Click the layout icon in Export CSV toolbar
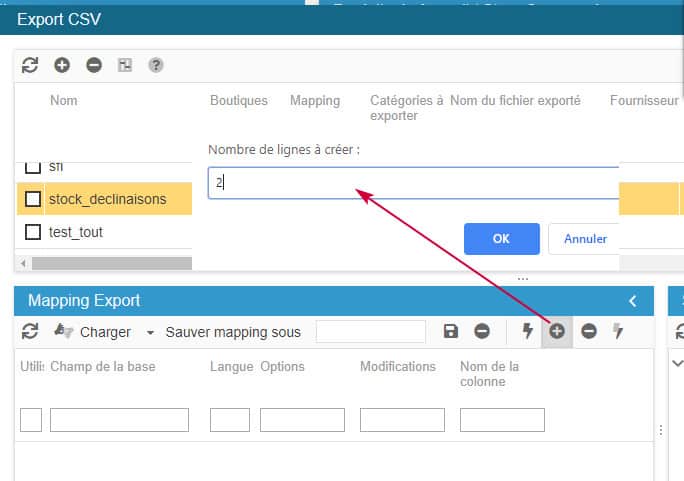The height and width of the screenshot is (481, 684). point(125,65)
